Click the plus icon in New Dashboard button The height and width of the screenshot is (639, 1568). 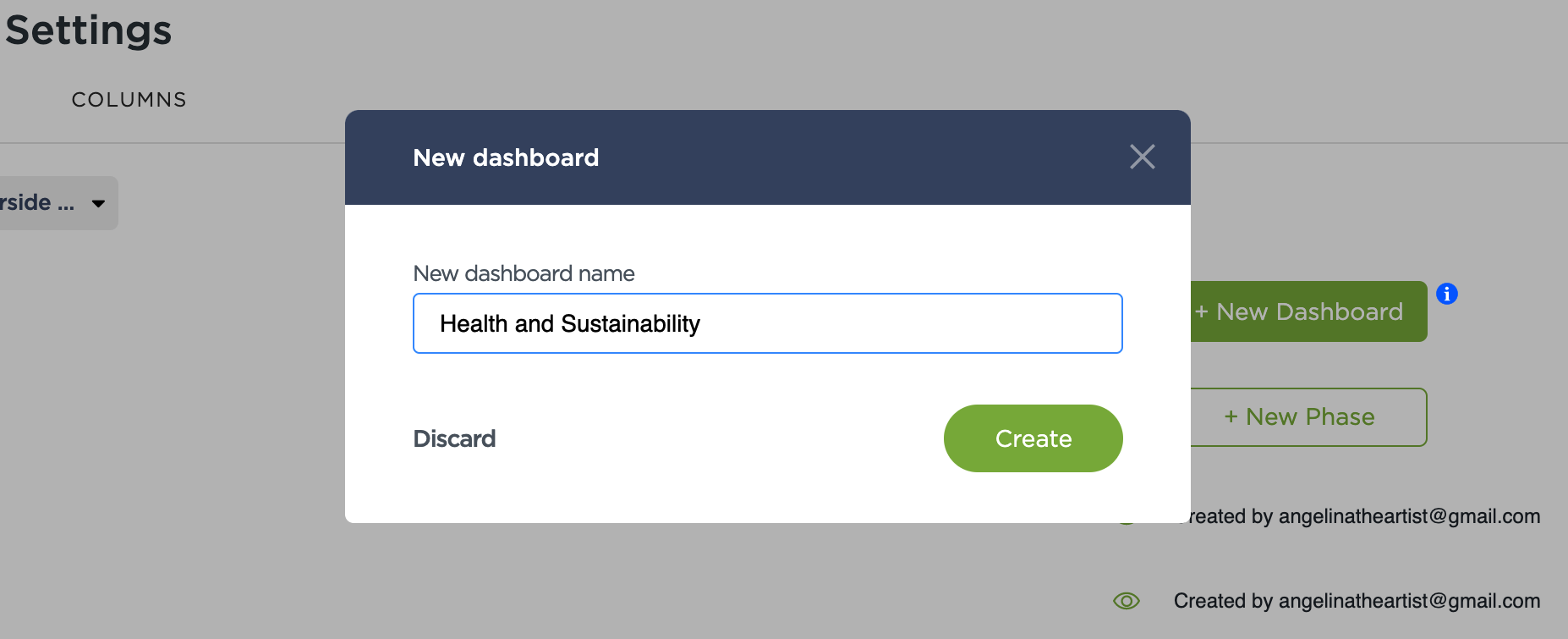click(1201, 312)
